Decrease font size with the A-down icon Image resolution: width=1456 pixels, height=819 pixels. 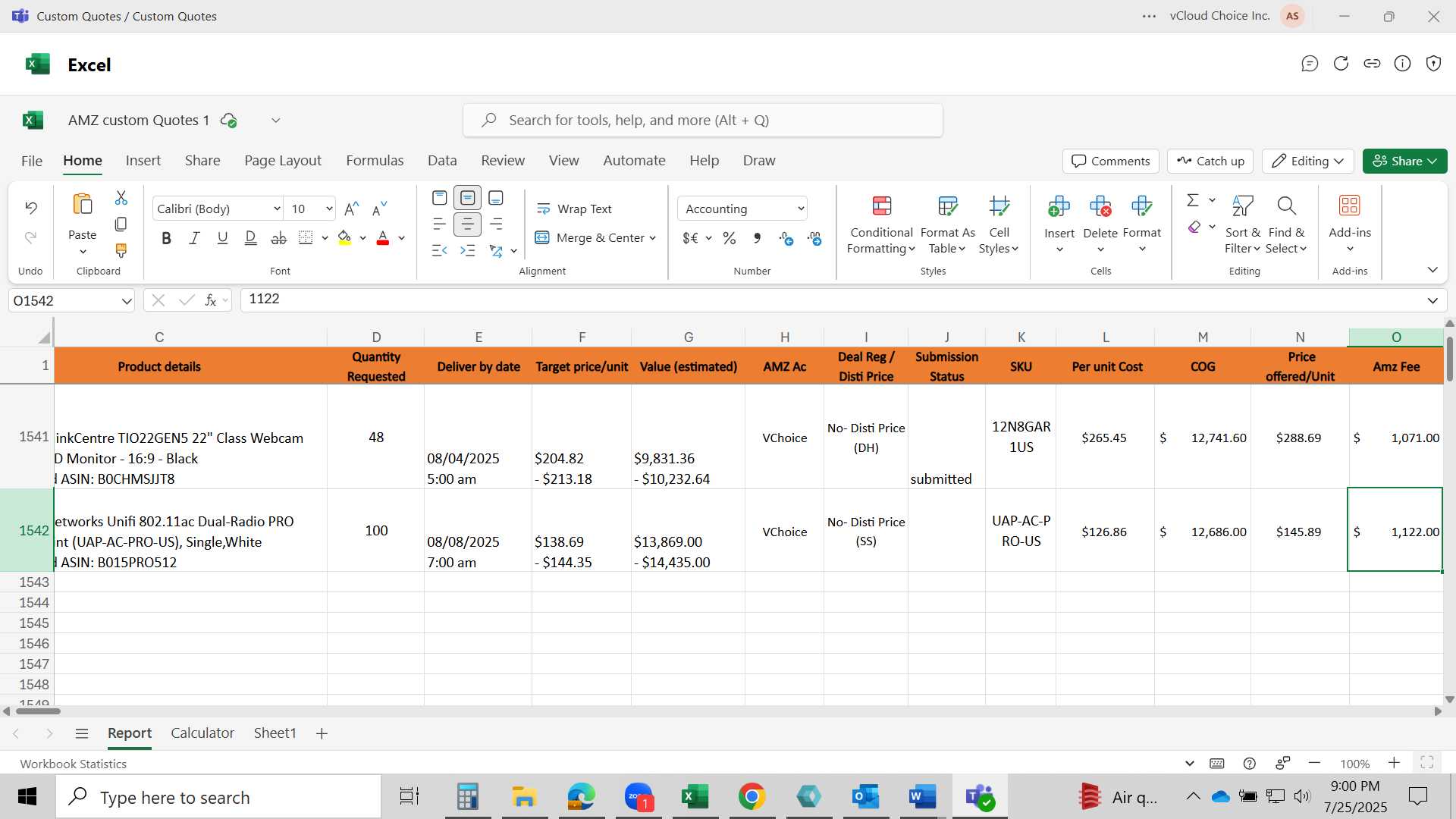(x=379, y=209)
